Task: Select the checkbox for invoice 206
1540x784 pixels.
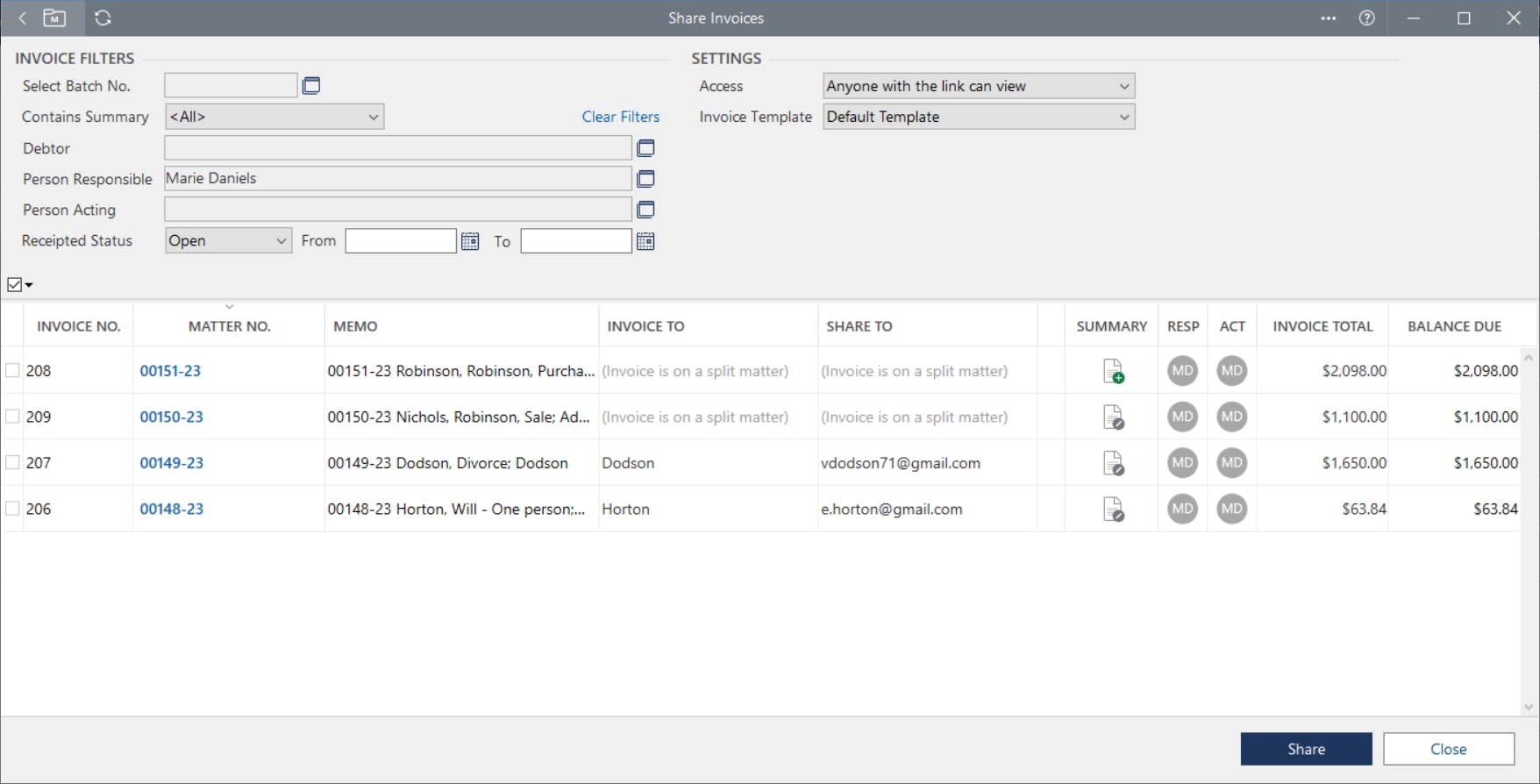Action: click(x=13, y=509)
